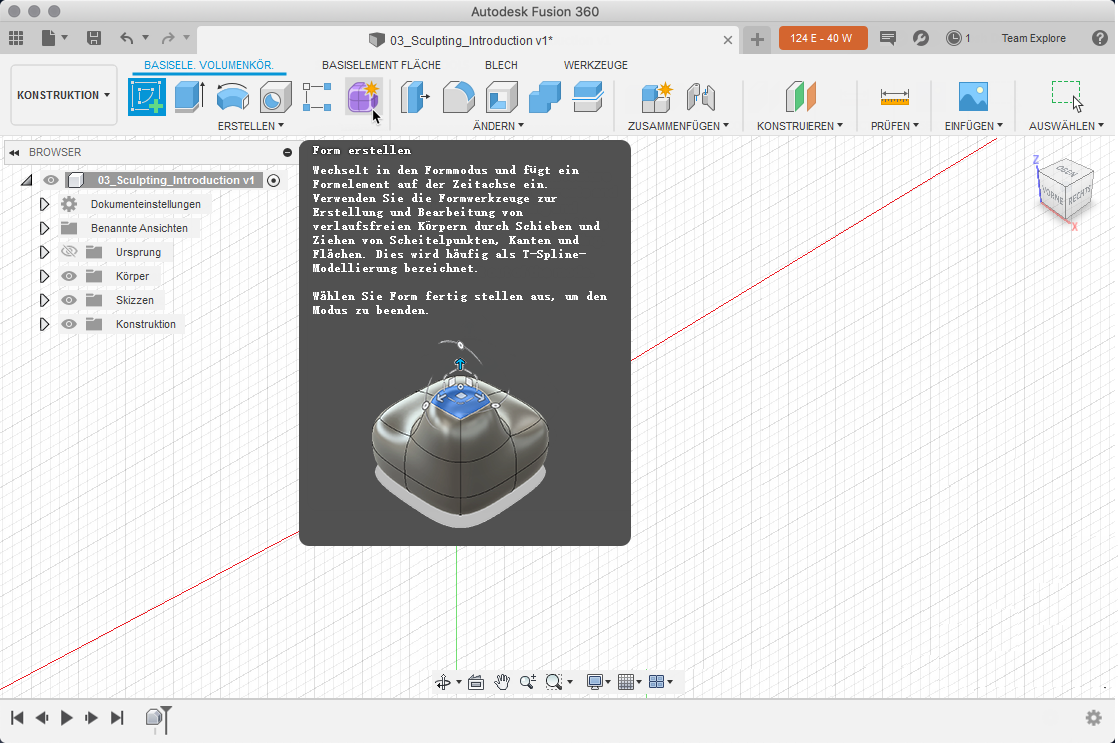Click the Insert image icon
Image resolution: width=1120 pixels, height=750 pixels.
click(974, 96)
